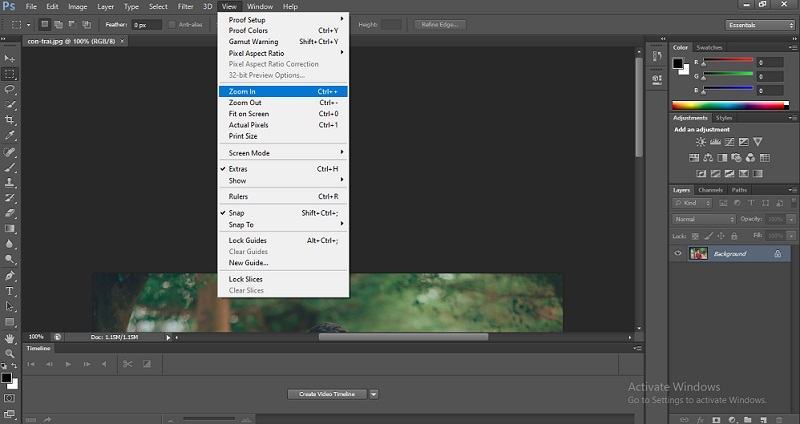The image size is (800, 424).
Task: Select the Zoom tool in toolbox
Action: (x=10, y=353)
